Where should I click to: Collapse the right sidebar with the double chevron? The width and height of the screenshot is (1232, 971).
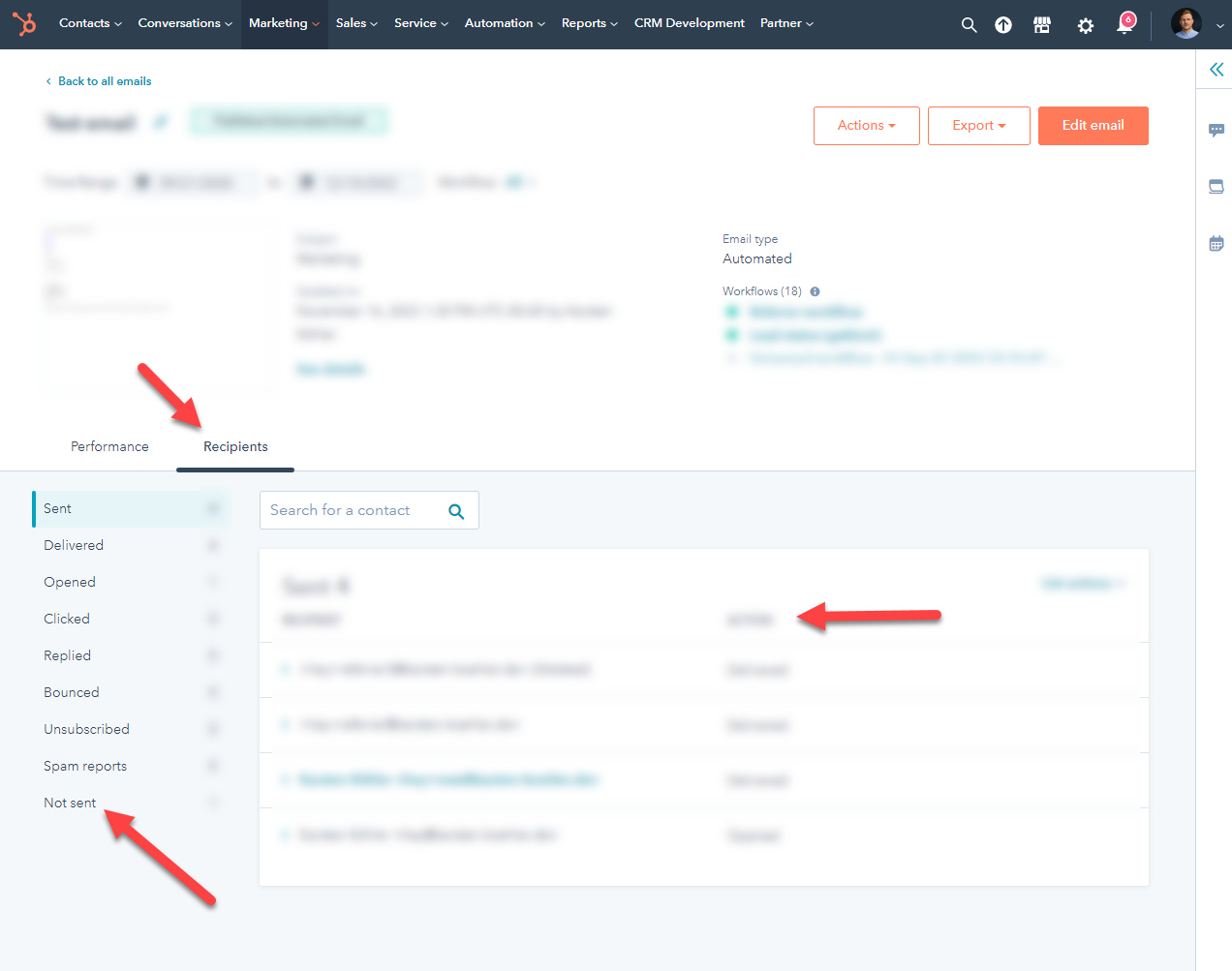click(x=1217, y=69)
